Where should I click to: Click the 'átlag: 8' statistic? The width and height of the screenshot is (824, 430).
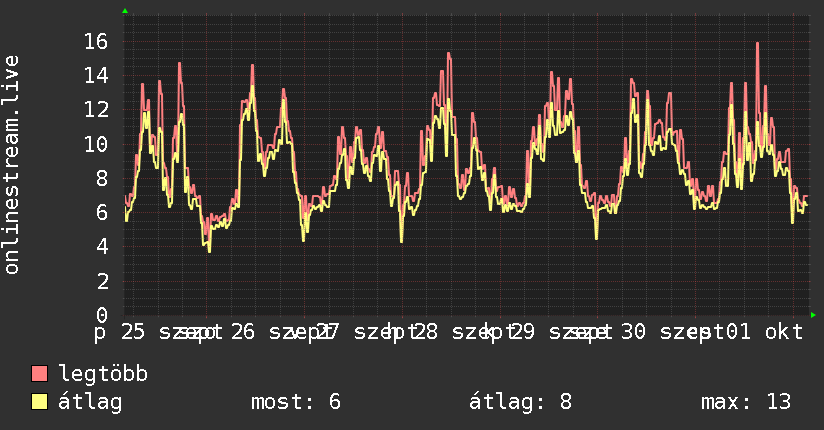click(x=520, y=402)
